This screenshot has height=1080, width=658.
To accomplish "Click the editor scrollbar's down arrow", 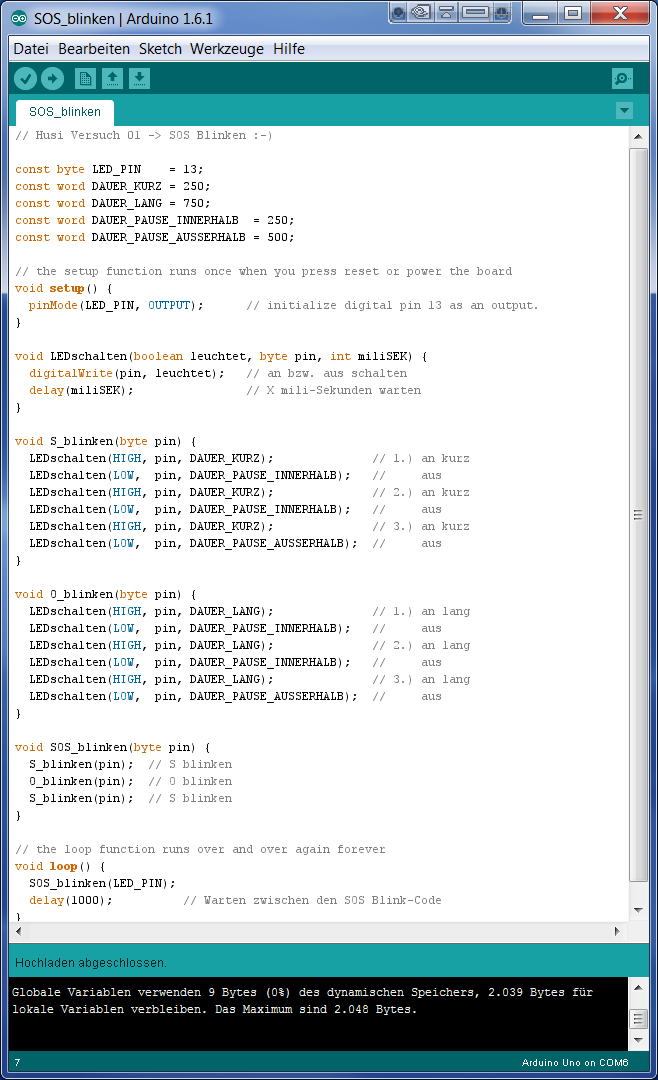I will [638, 910].
